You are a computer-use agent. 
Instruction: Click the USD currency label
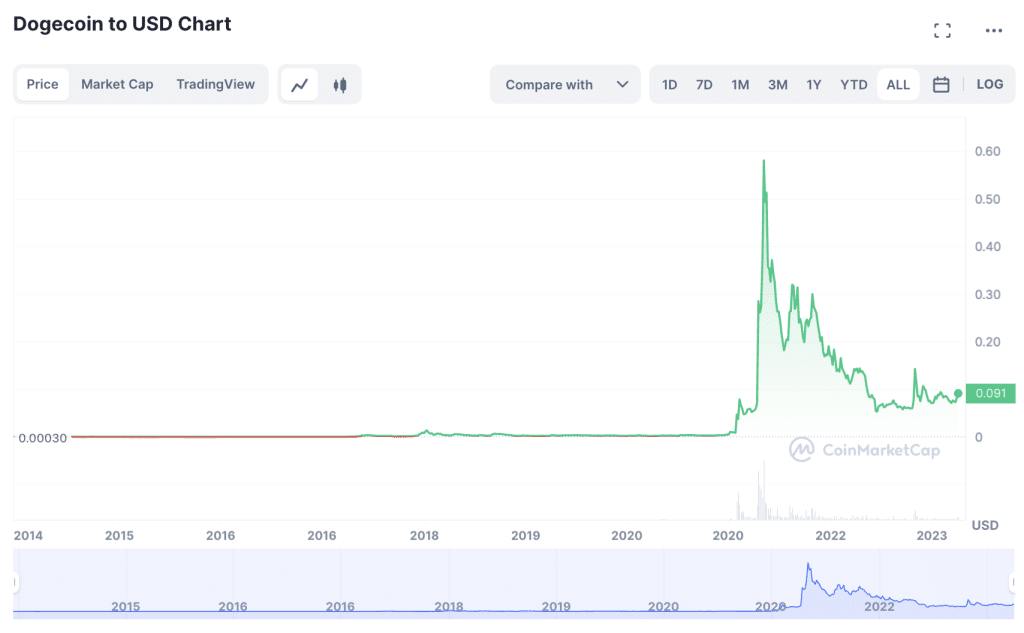click(x=985, y=525)
